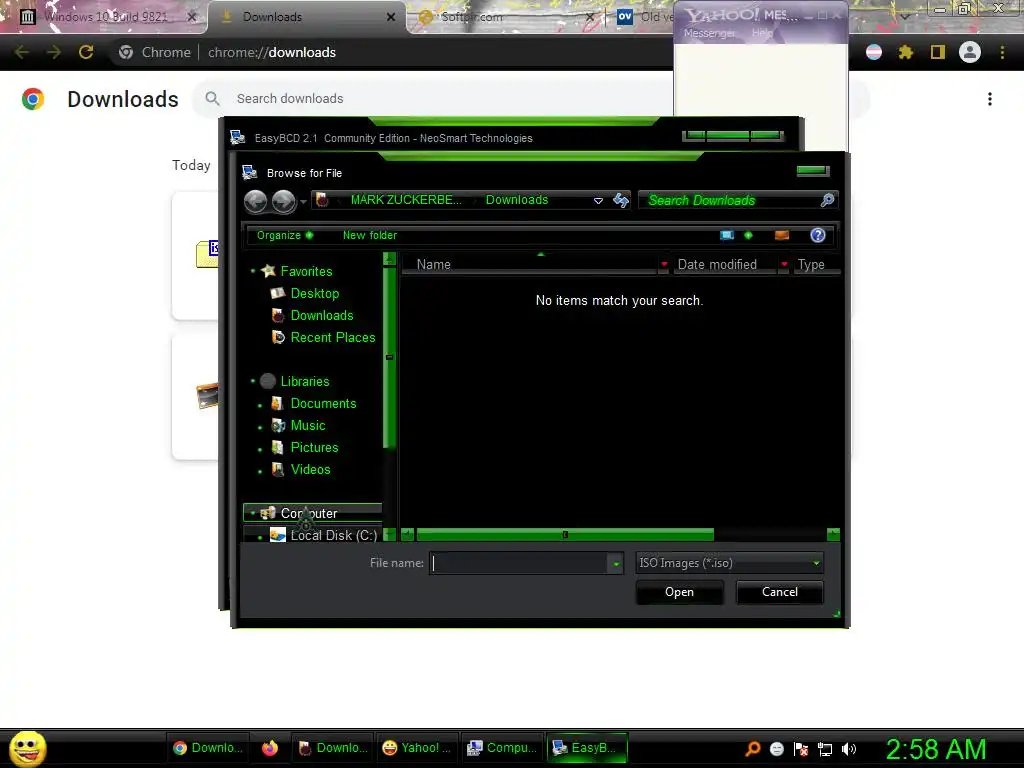This screenshot has height=768, width=1024.
Task: Open dialog Help button
Action: [818, 235]
